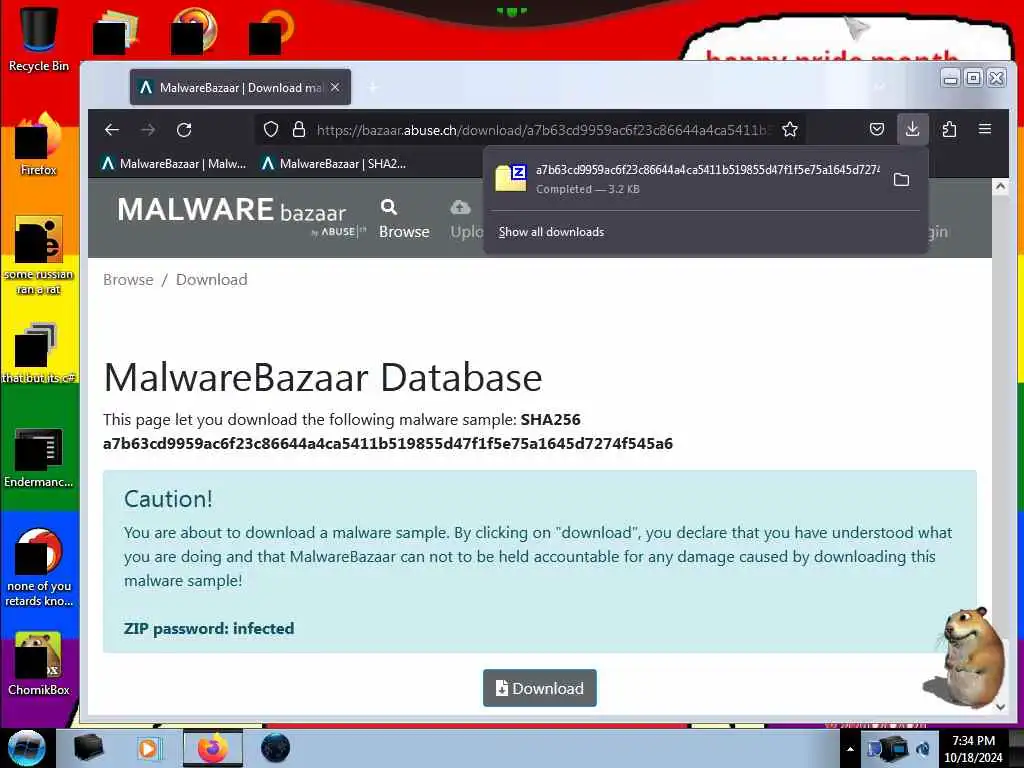Screen dimensions: 1024x768
Task: Select 'that but its c#' desktop icon
Action: 39,353
